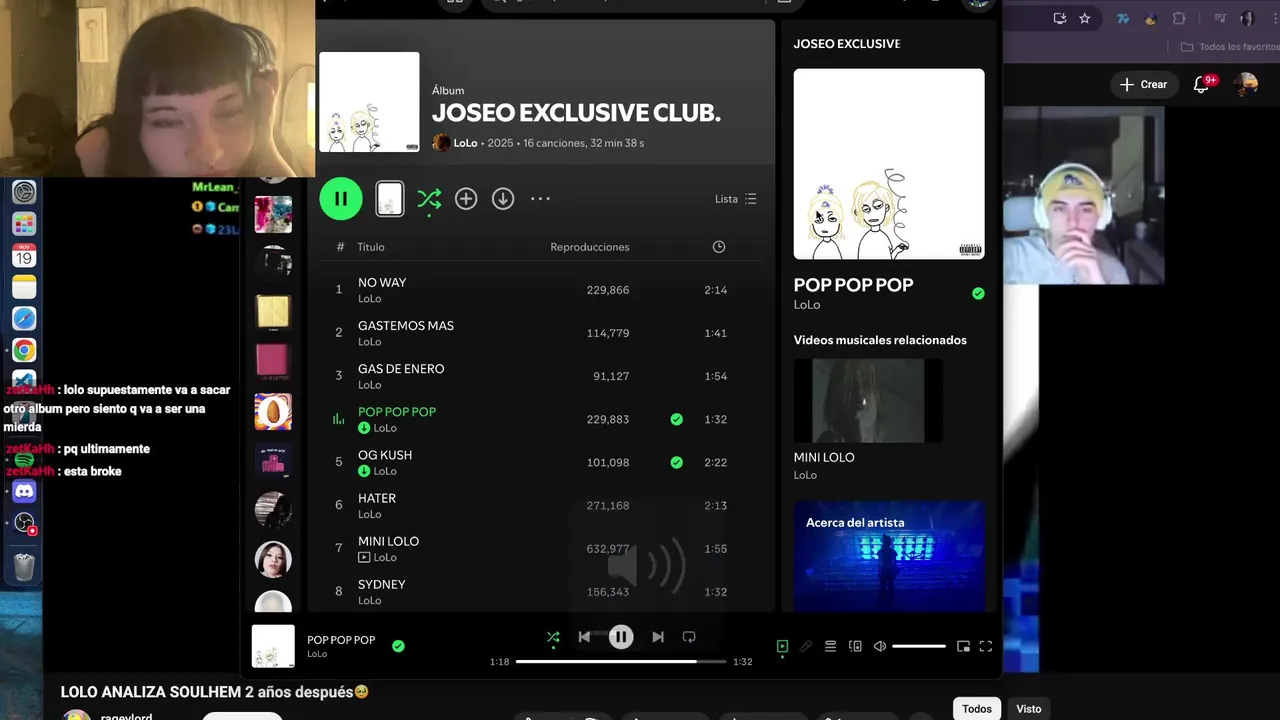The height and width of the screenshot is (720, 1280).
Task: Toggle liked checkmark on OG KUSH row
Action: [677, 462]
